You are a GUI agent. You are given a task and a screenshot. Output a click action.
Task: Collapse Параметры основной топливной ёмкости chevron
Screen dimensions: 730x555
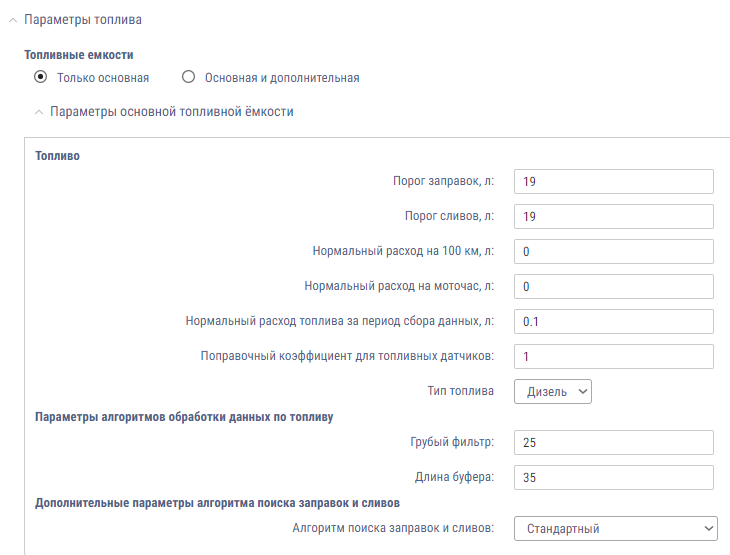[39, 113]
